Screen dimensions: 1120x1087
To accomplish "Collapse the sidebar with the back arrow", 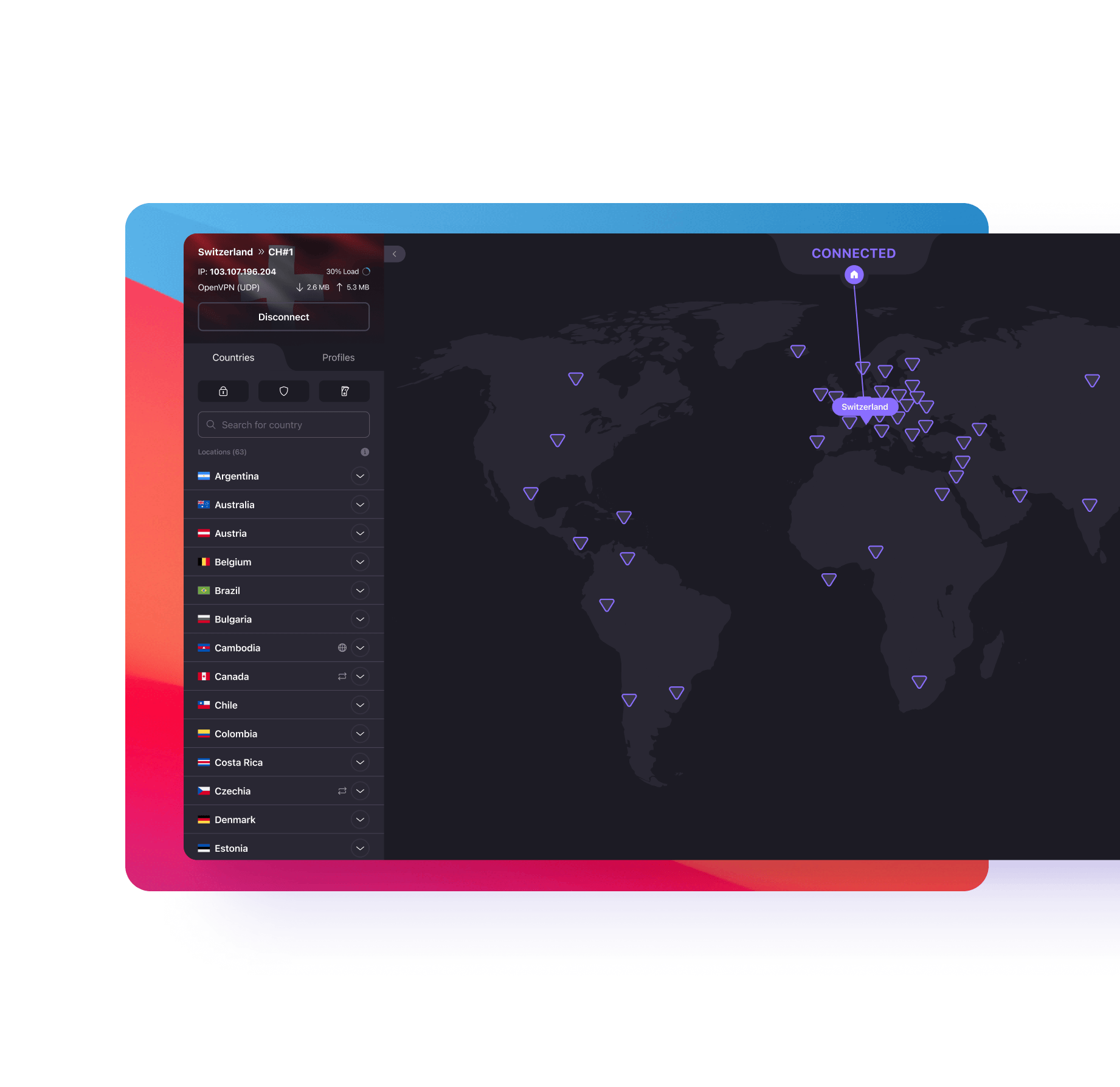I will pyautogui.click(x=394, y=254).
